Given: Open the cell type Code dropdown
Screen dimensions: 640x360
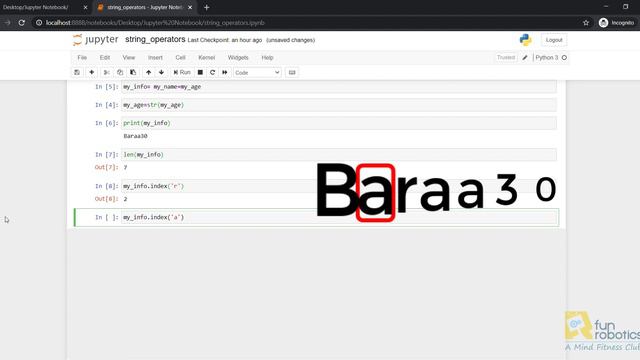Looking at the screenshot, I should [257, 72].
